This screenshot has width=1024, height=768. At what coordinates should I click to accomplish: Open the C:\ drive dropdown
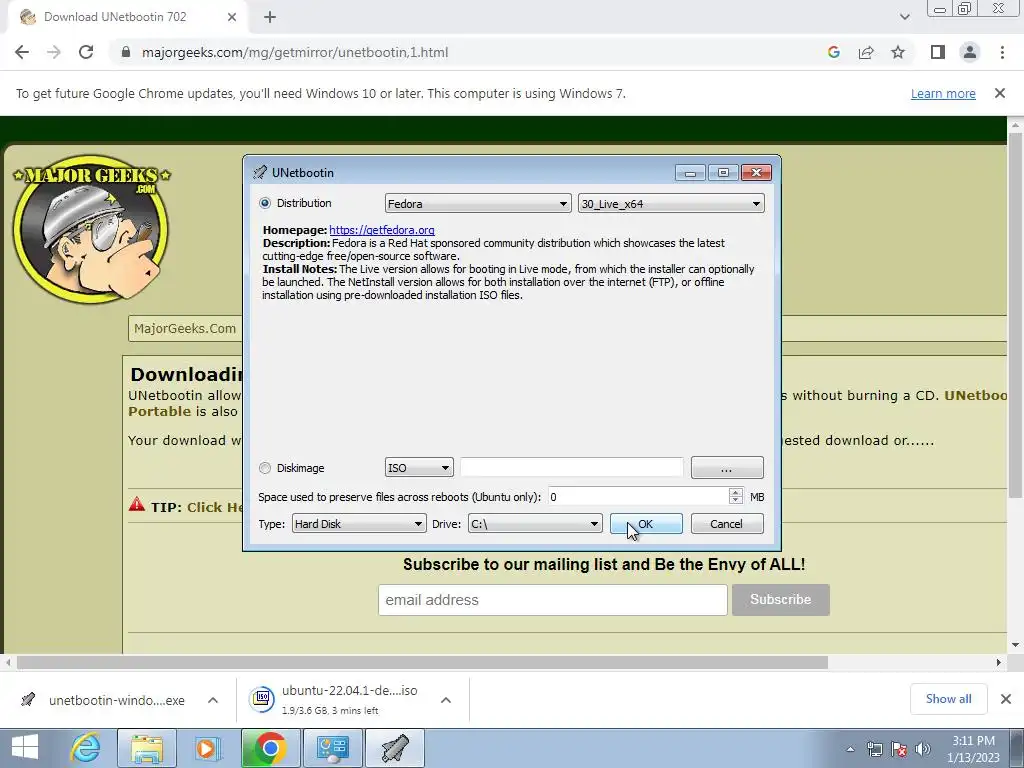(535, 524)
